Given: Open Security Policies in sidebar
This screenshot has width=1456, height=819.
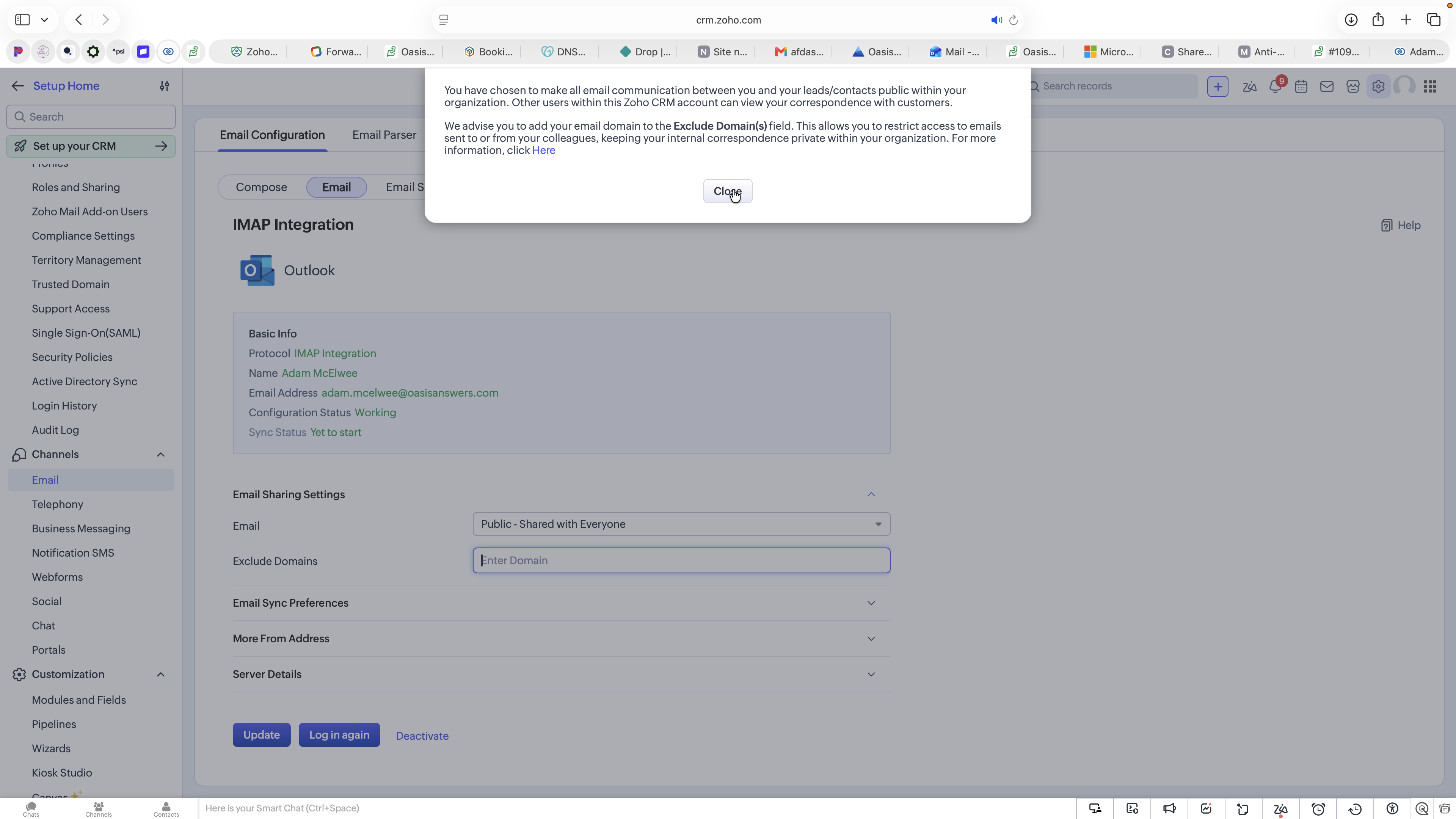Looking at the screenshot, I should coord(72,357).
